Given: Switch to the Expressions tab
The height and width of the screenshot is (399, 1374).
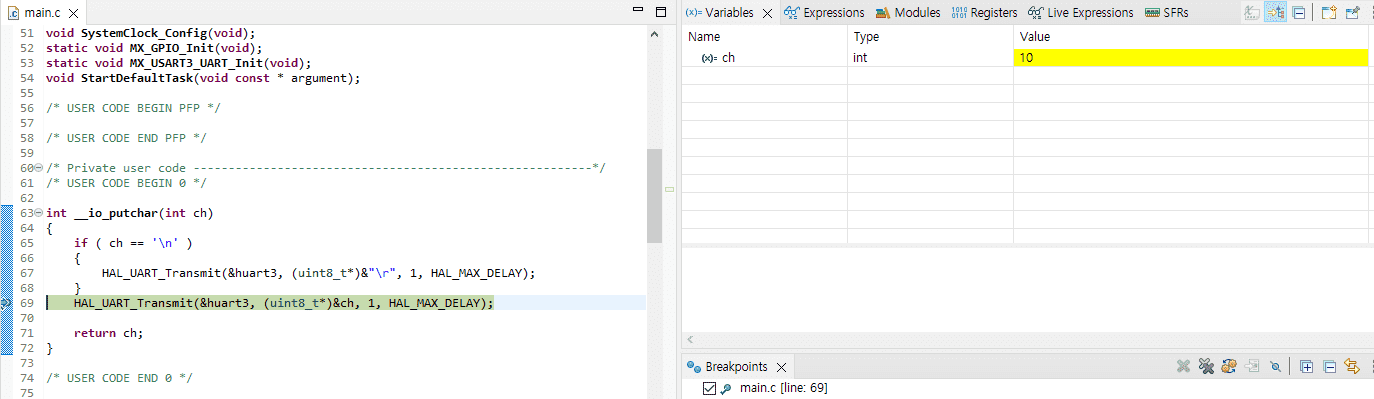Looking at the screenshot, I should tap(824, 13).
